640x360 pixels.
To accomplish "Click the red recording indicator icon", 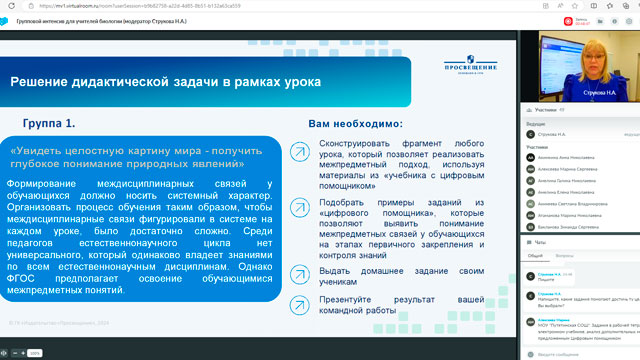I will (x=568, y=21).
